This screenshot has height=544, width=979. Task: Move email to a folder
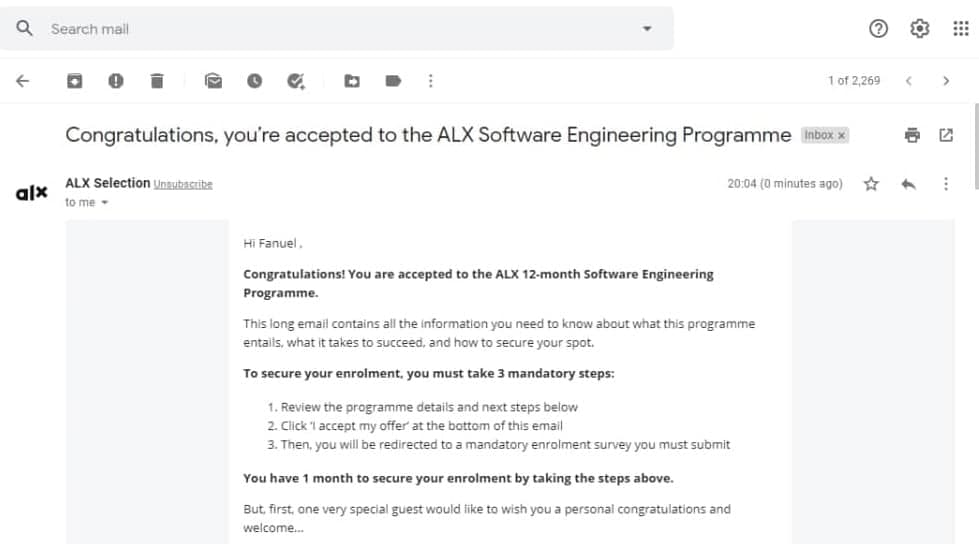point(352,81)
